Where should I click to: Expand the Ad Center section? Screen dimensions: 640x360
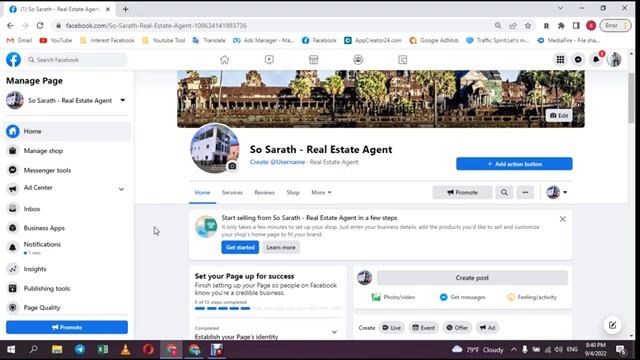click(x=121, y=189)
